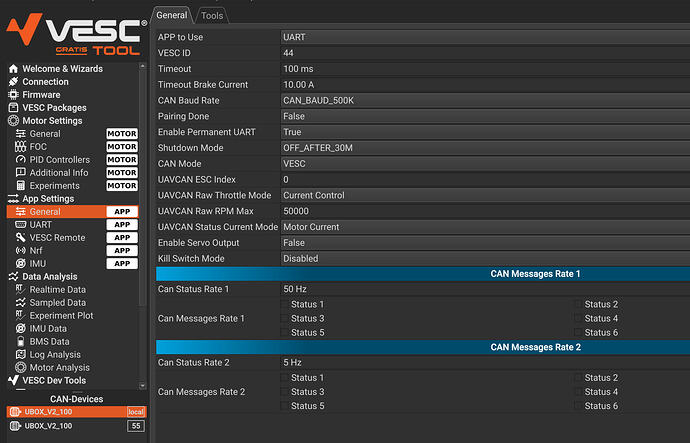This screenshot has width=690, height=443.
Task: Click the BMS Data battery icon
Action: tap(21, 341)
